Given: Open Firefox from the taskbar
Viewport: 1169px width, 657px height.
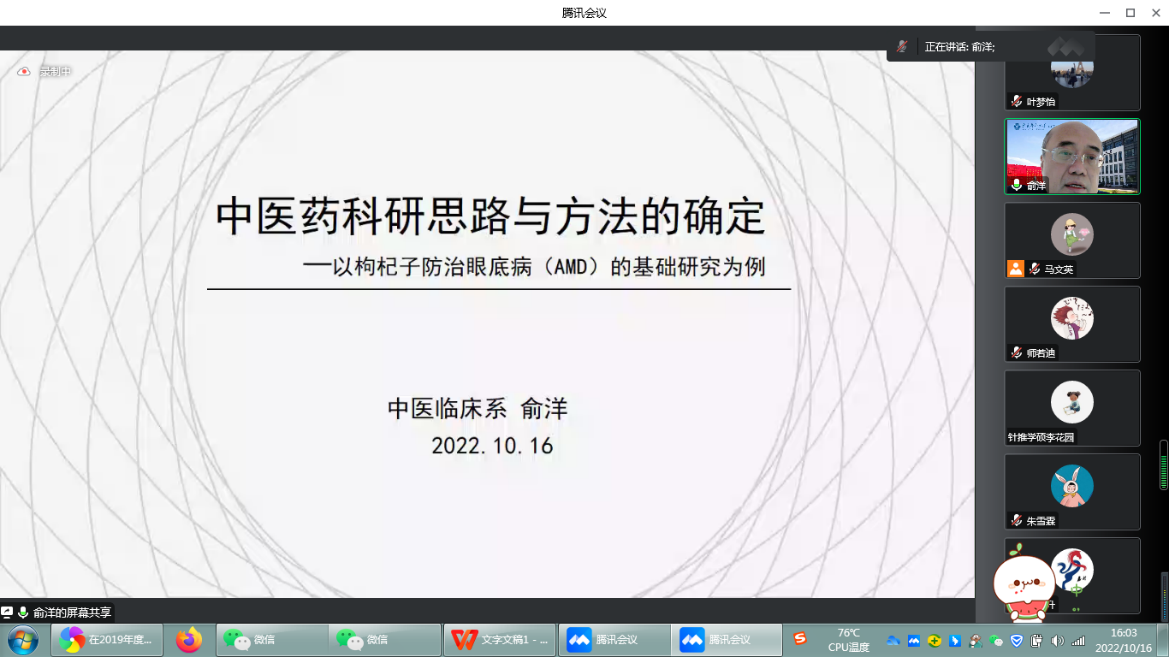Looking at the screenshot, I should 188,640.
